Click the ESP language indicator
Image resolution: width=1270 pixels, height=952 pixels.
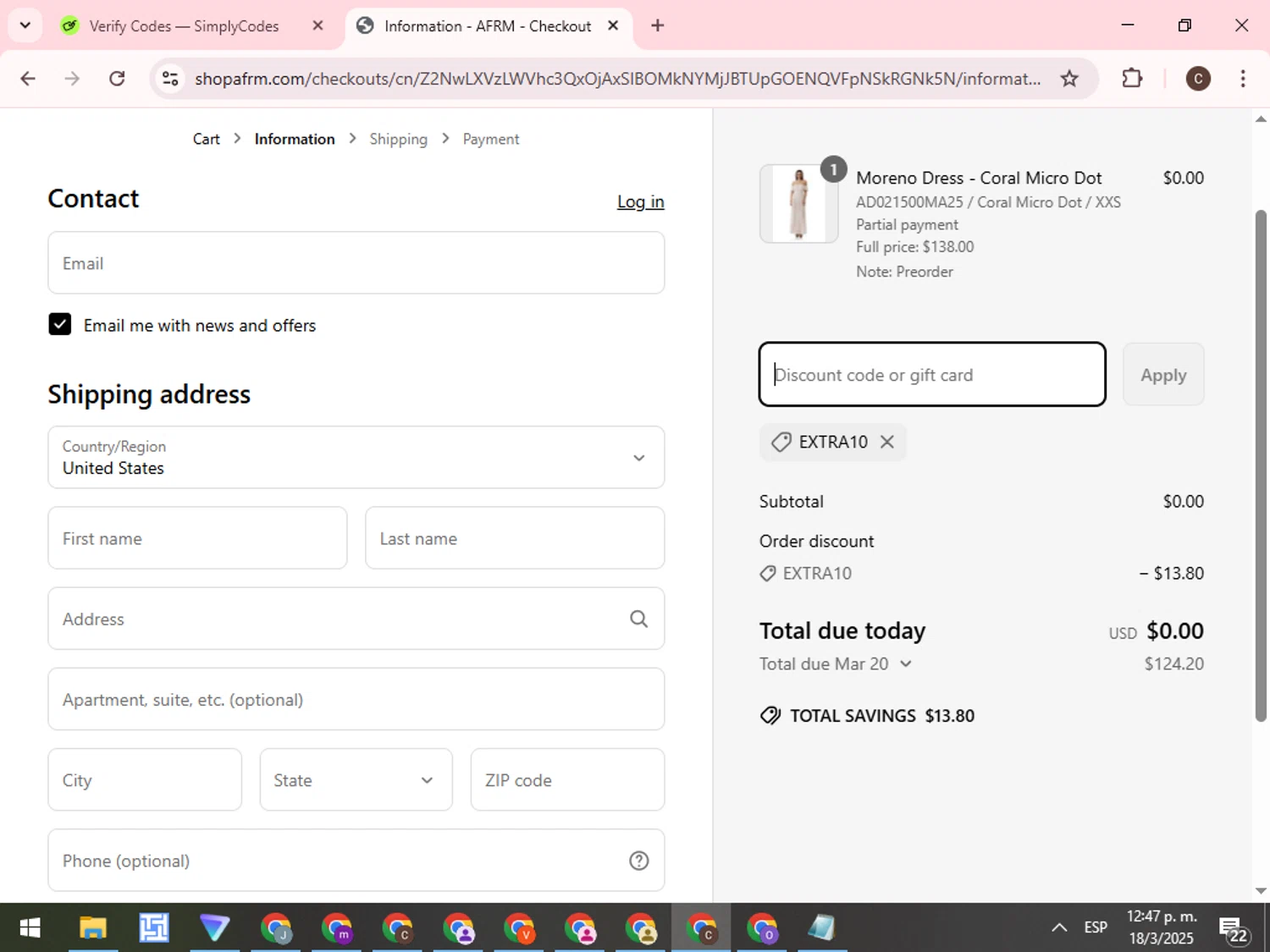point(1096,927)
